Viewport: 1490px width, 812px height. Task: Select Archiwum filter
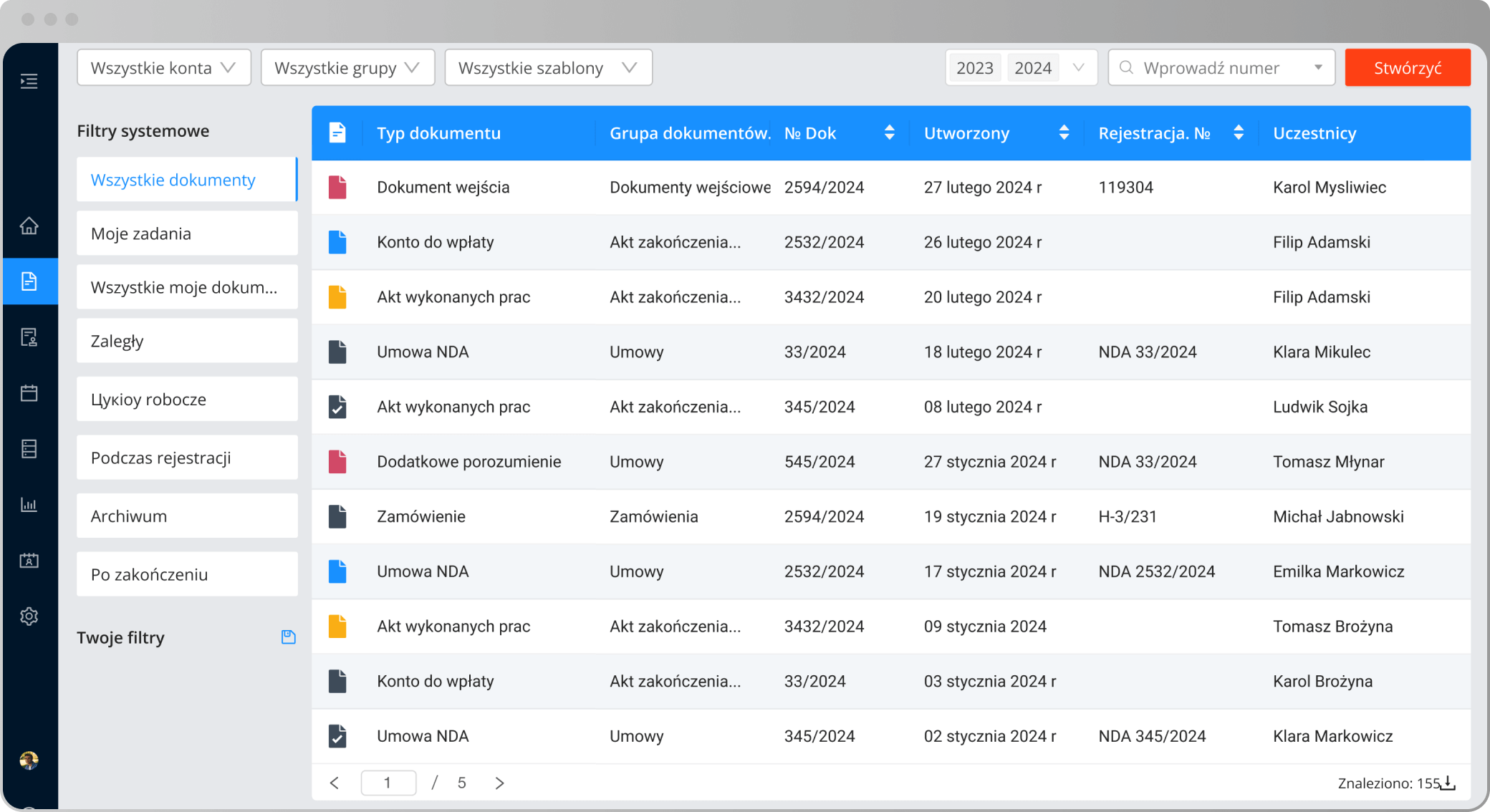click(x=187, y=516)
